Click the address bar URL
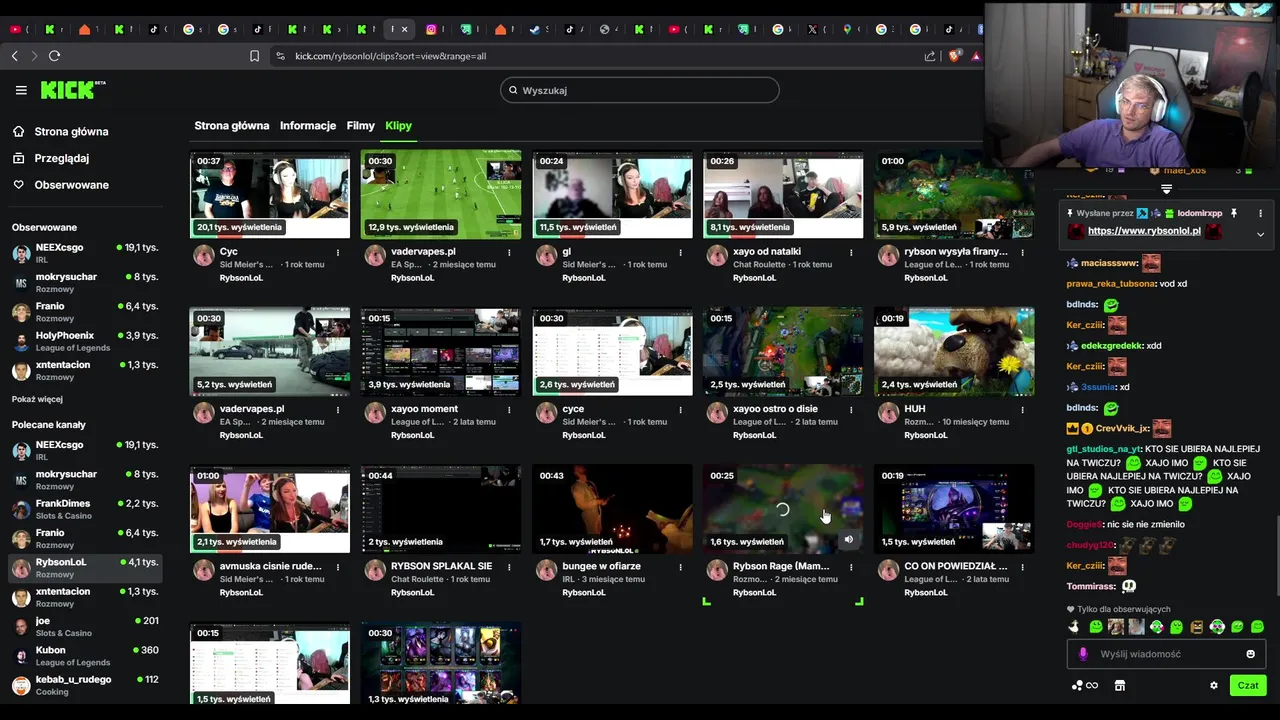This screenshot has width=1280, height=720. point(390,56)
